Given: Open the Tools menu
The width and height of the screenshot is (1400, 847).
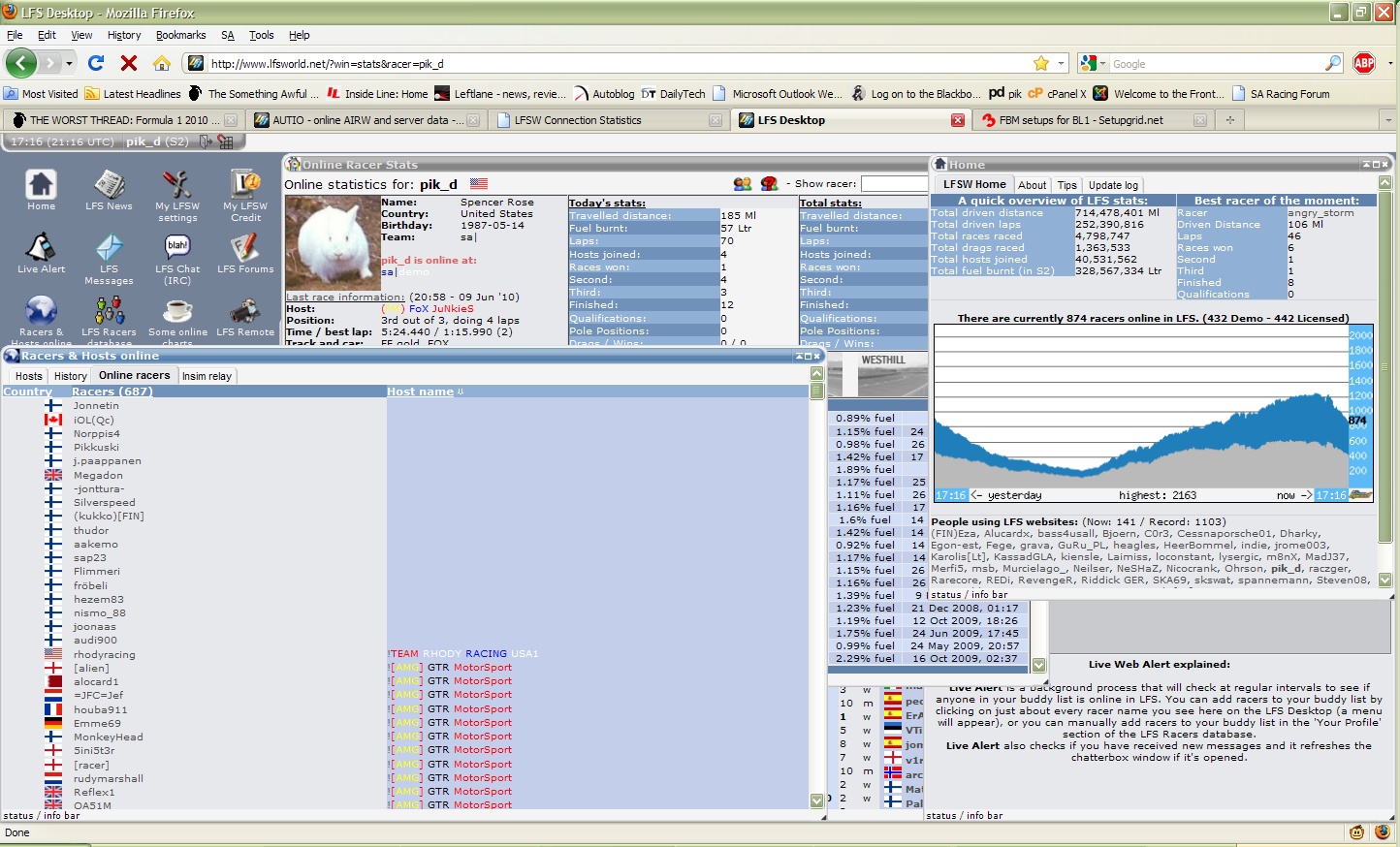Looking at the screenshot, I should pos(262,35).
